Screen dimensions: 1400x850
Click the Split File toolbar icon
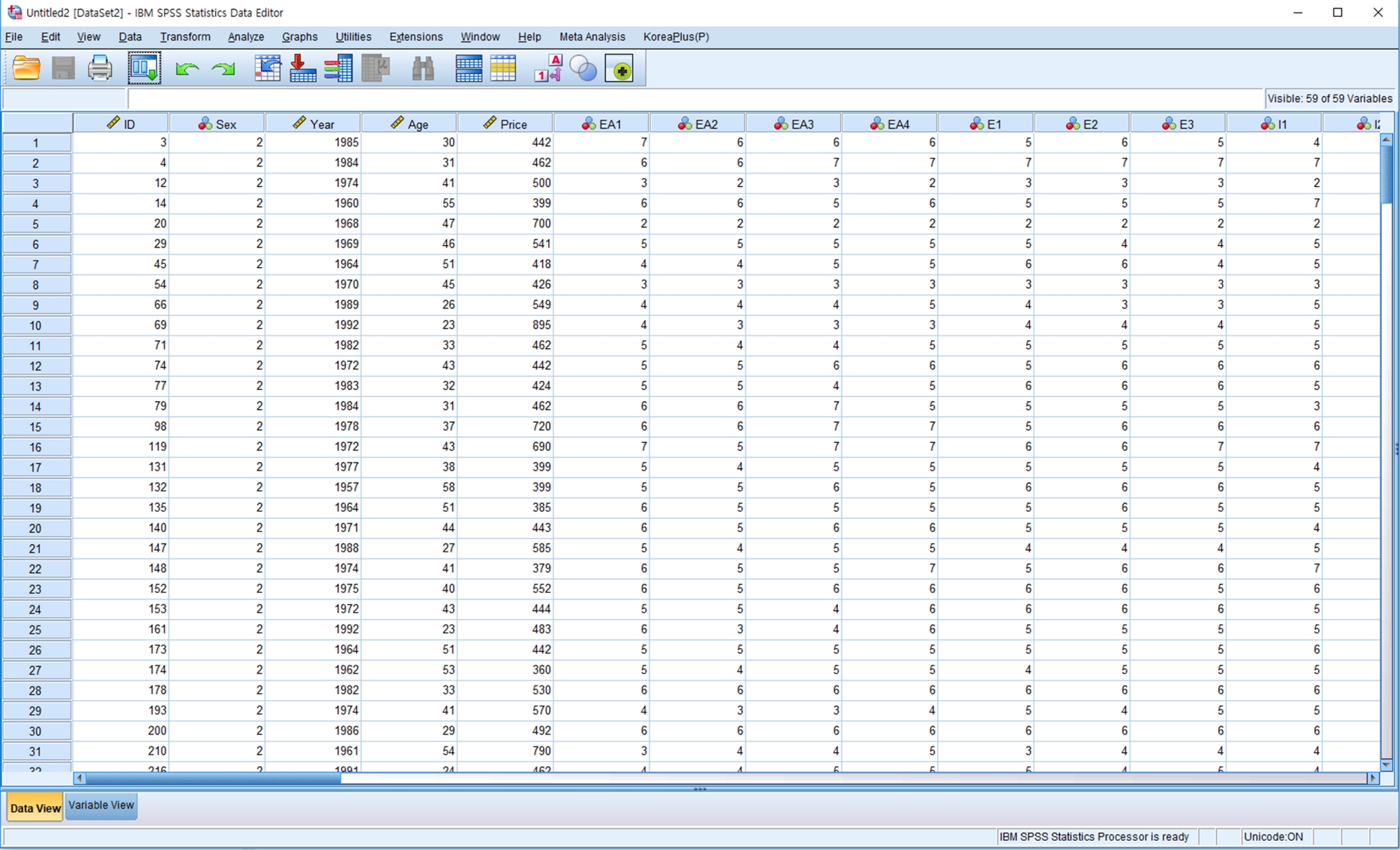pos(468,69)
